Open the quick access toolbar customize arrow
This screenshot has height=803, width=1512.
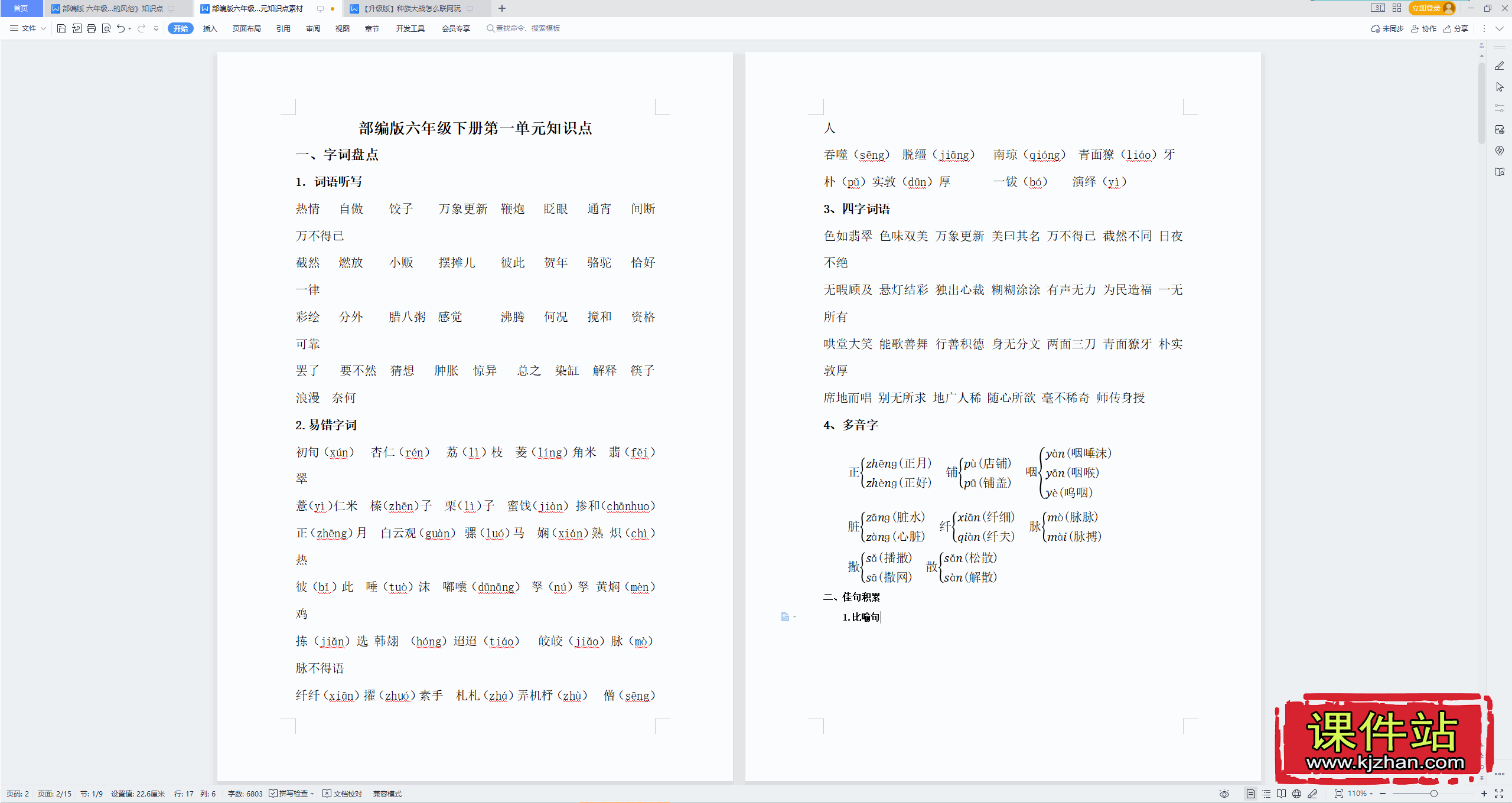(x=156, y=28)
